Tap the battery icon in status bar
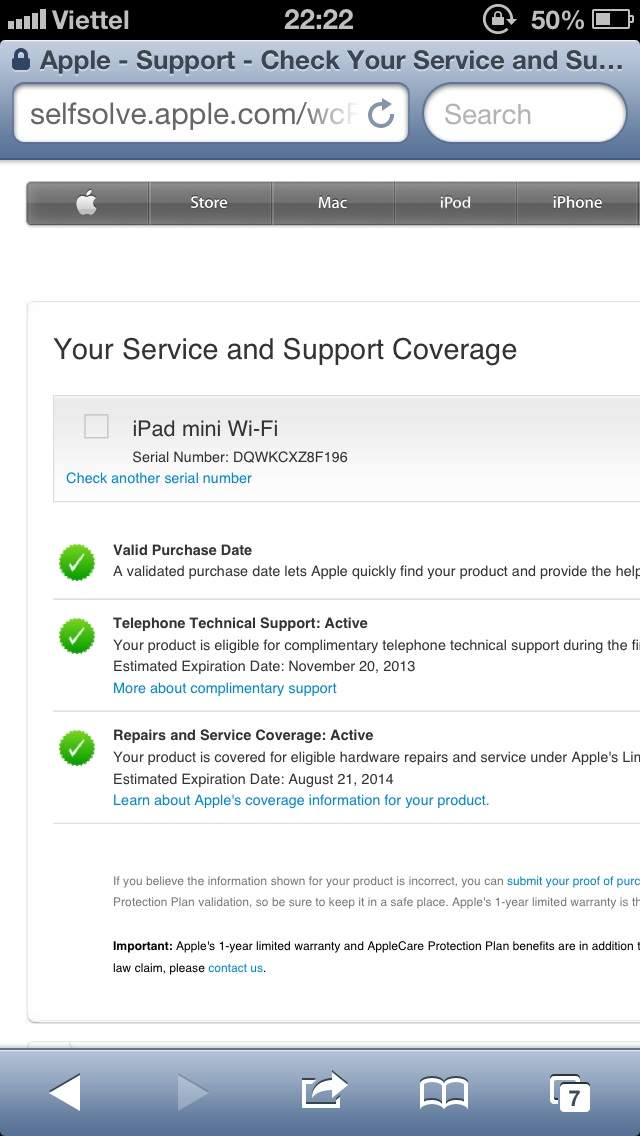Image resolution: width=640 pixels, height=1136 pixels. point(612,20)
